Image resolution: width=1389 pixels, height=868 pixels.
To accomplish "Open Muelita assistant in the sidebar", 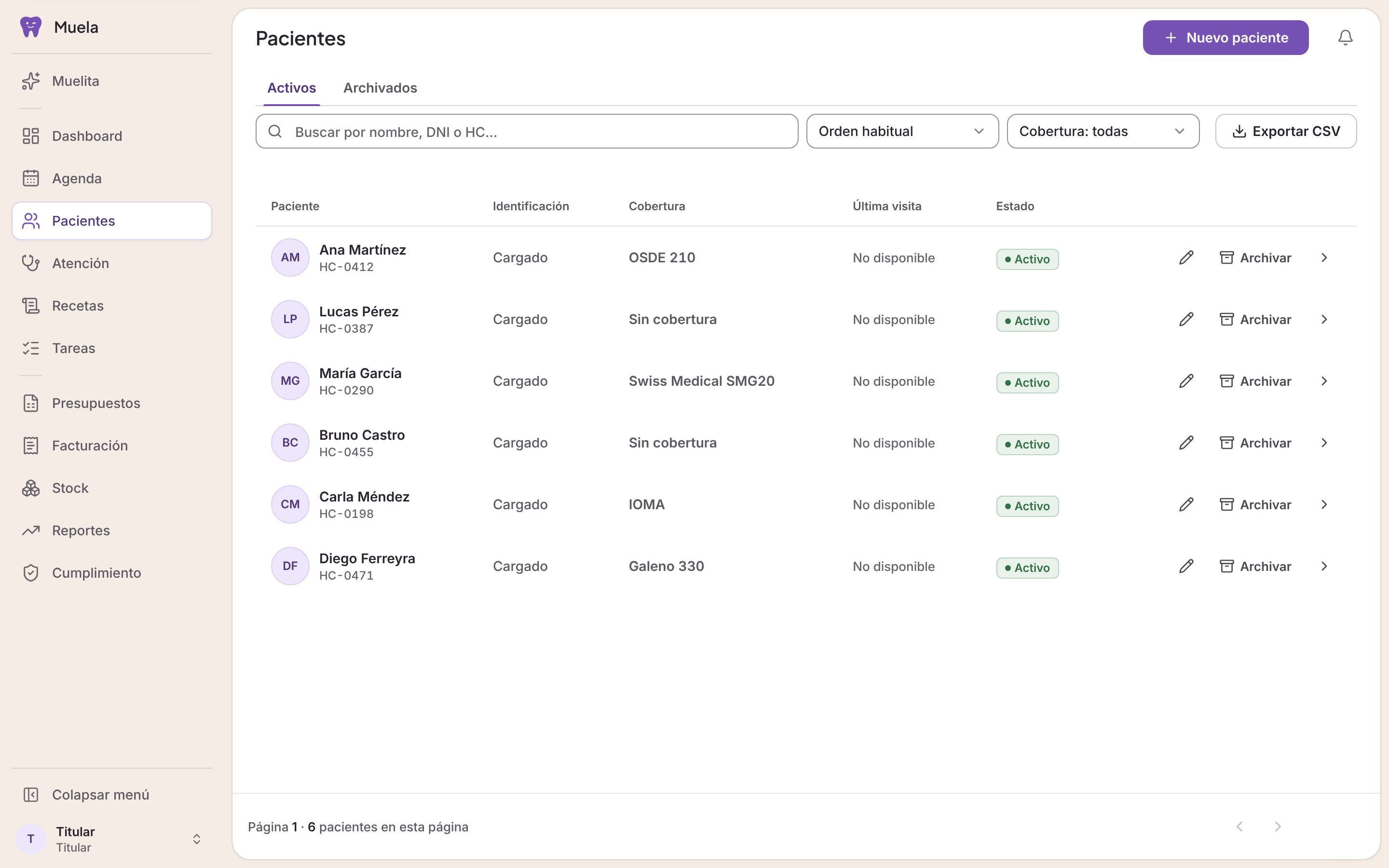I will tap(112, 81).
